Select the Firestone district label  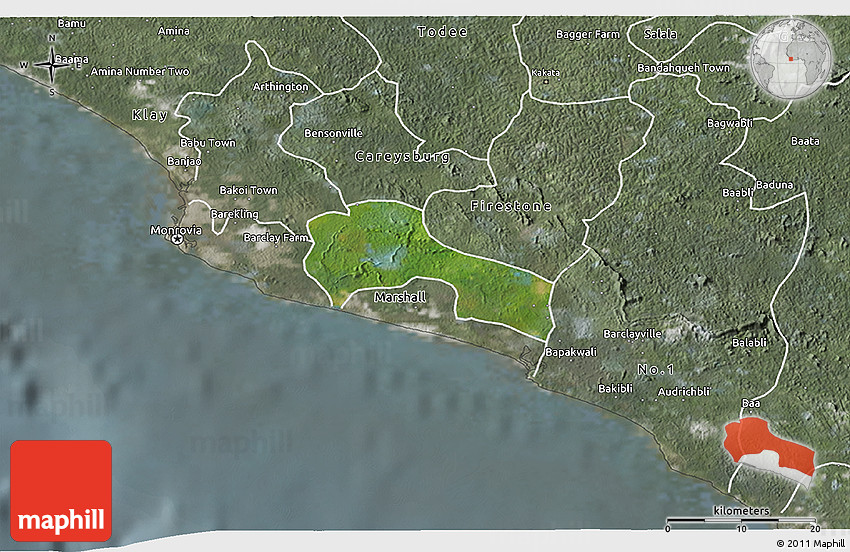[511, 205]
